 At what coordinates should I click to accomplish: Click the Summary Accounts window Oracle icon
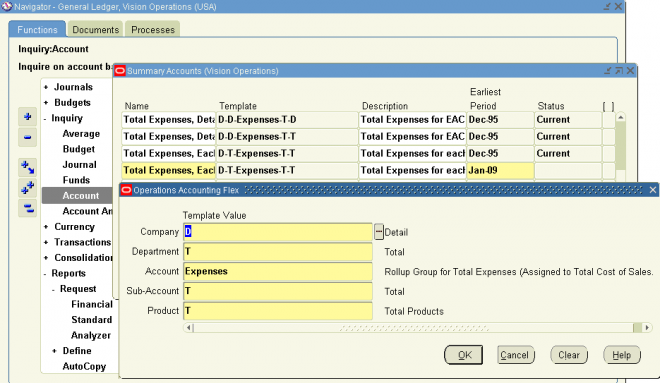click(x=120, y=71)
